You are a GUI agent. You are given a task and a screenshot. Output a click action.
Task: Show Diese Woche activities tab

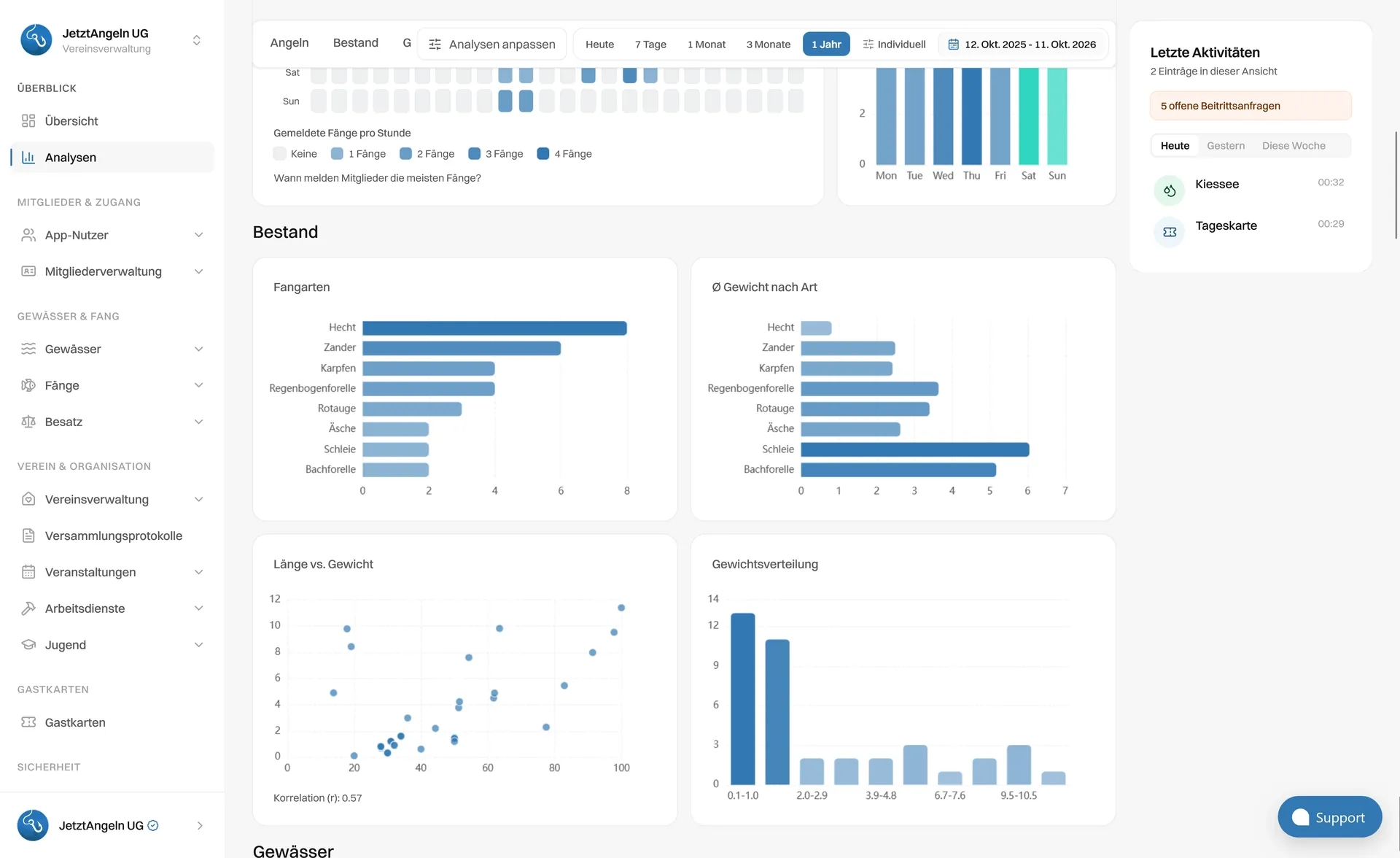coord(1294,146)
